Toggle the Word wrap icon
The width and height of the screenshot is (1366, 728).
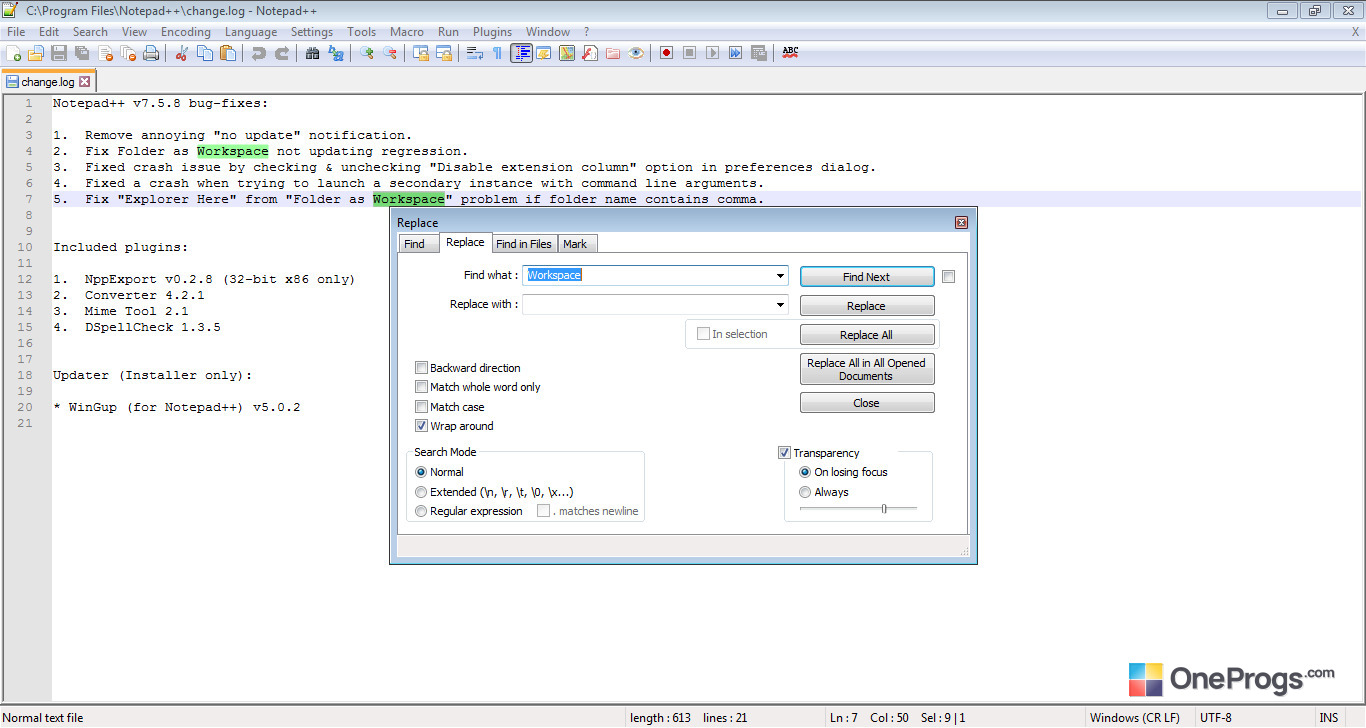click(x=474, y=53)
